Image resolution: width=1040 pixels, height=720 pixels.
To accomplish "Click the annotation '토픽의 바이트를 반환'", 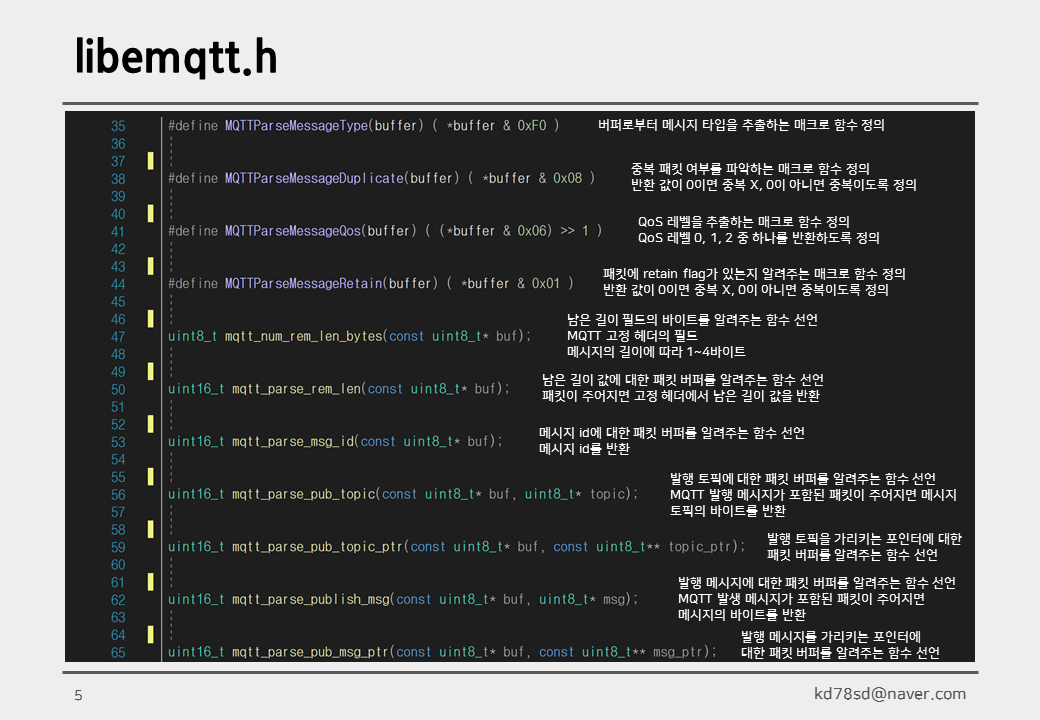I will (x=728, y=510).
